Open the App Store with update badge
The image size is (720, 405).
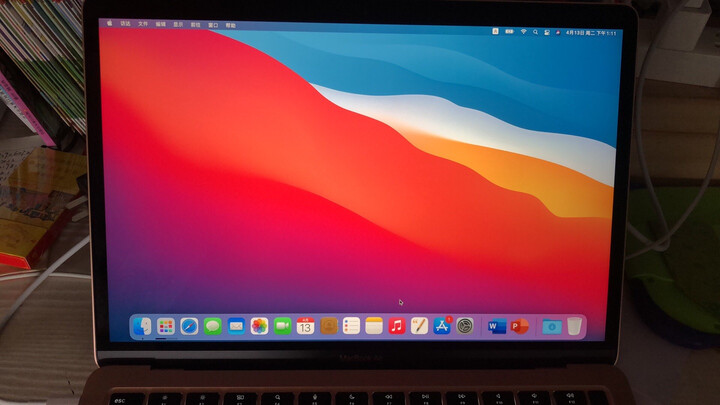point(442,326)
